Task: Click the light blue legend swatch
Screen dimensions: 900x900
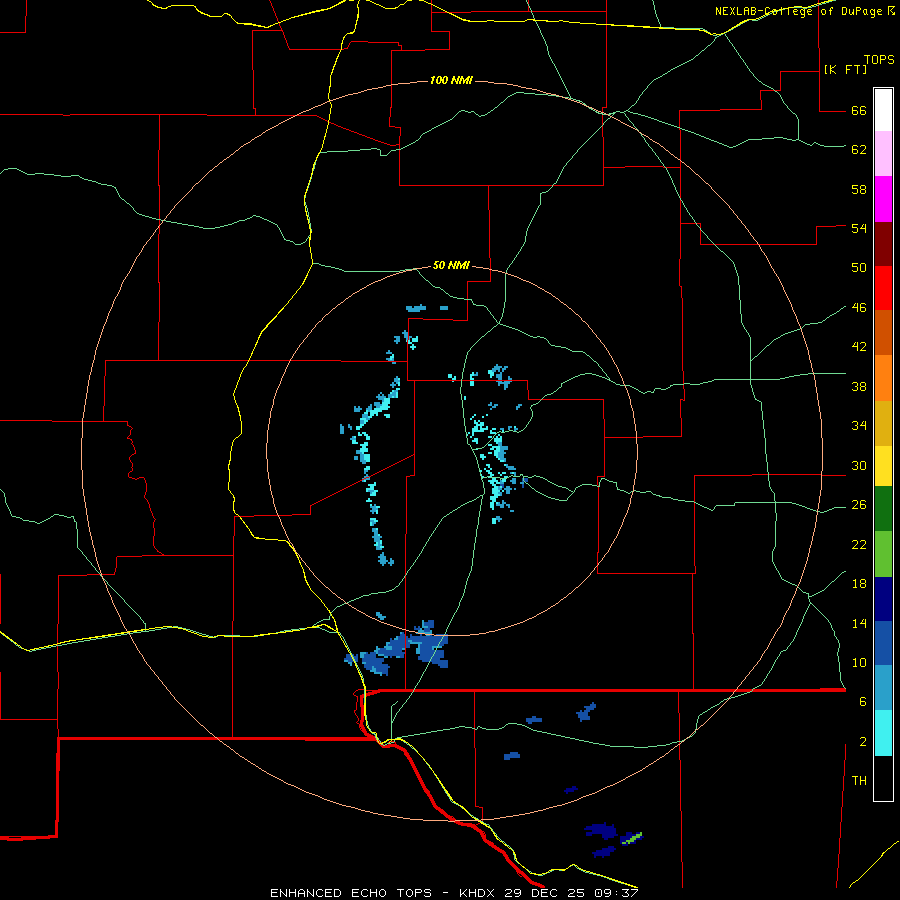Action: click(x=883, y=688)
